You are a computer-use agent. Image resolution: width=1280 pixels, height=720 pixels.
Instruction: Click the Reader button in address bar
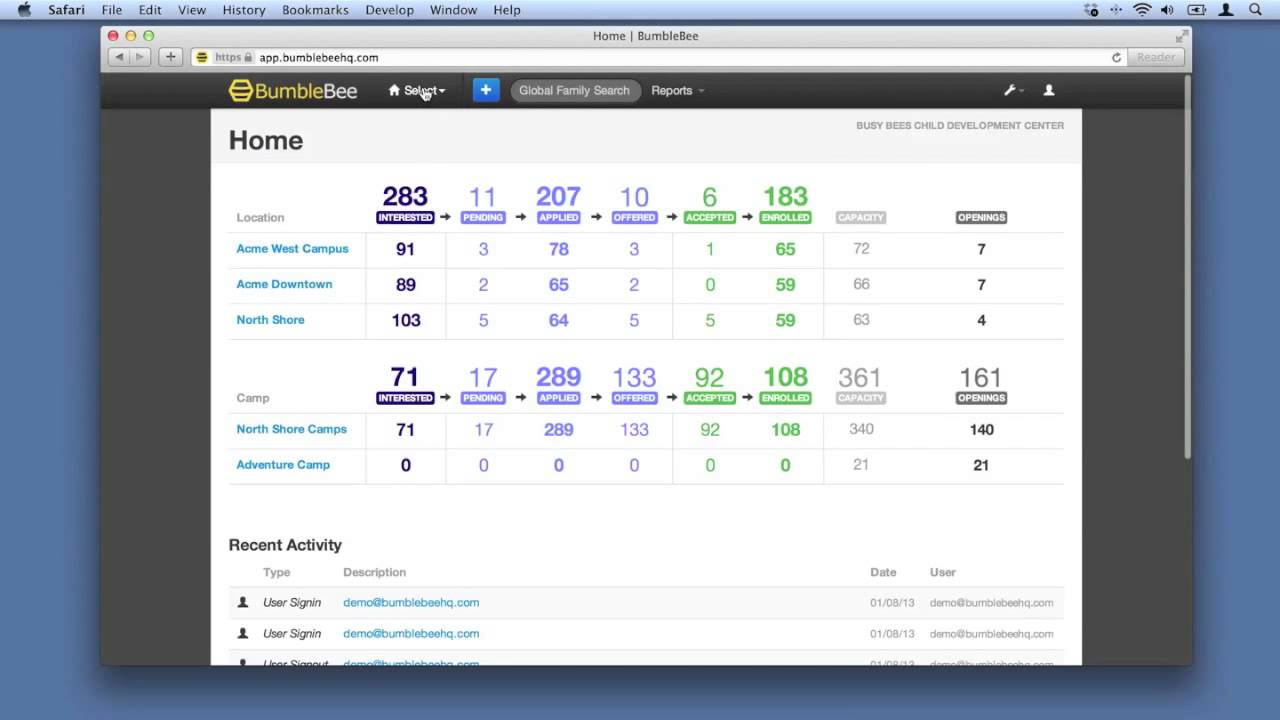pyautogui.click(x=1157, y=57)
